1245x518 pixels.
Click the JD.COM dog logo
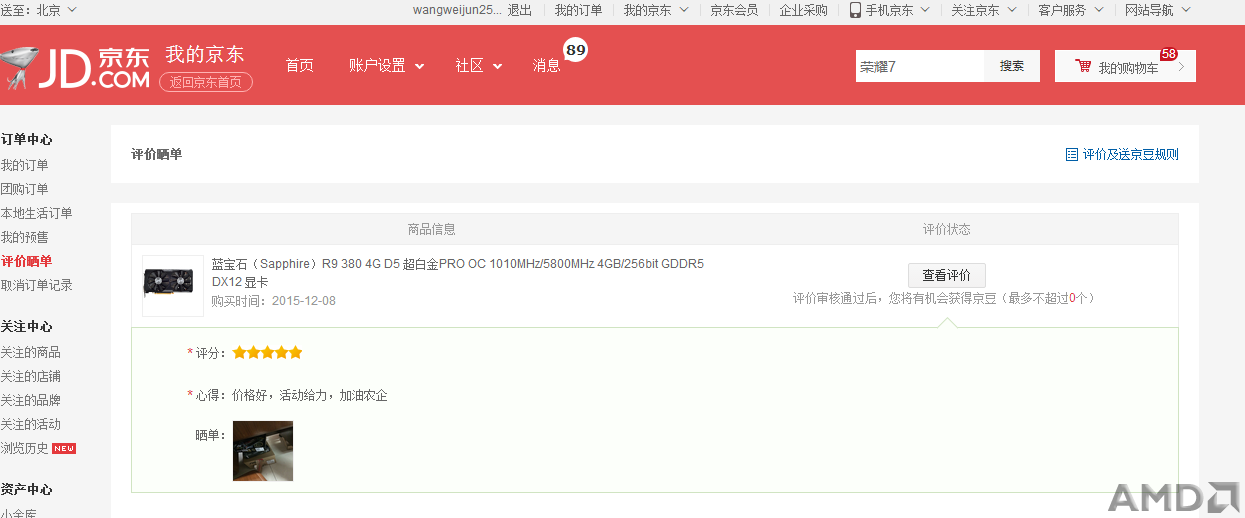click(17, 67)
